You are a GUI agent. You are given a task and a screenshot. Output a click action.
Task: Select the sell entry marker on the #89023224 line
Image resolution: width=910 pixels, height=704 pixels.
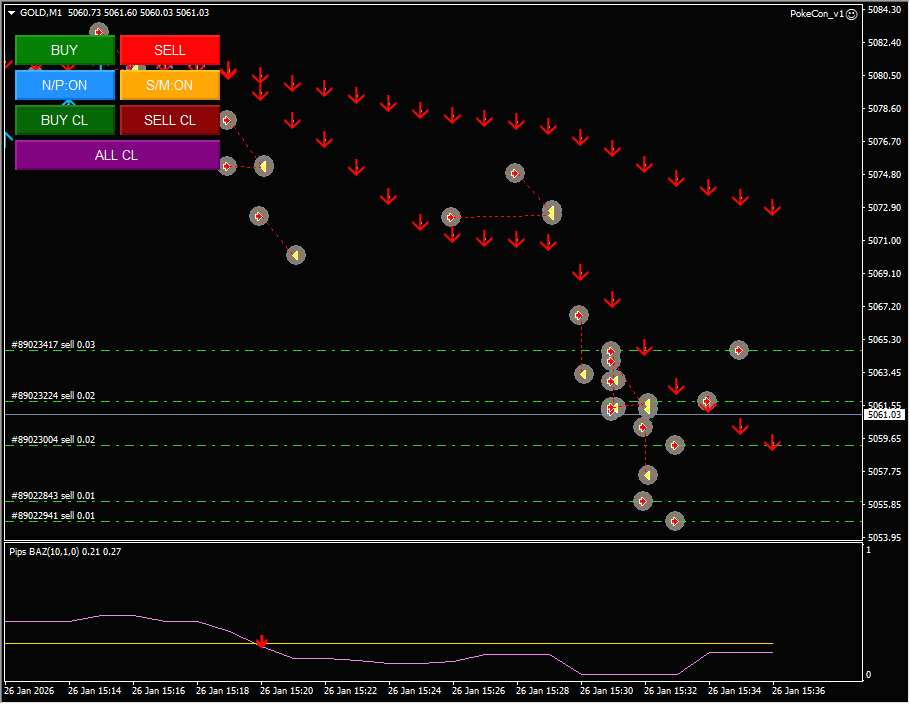coord(706,401)
